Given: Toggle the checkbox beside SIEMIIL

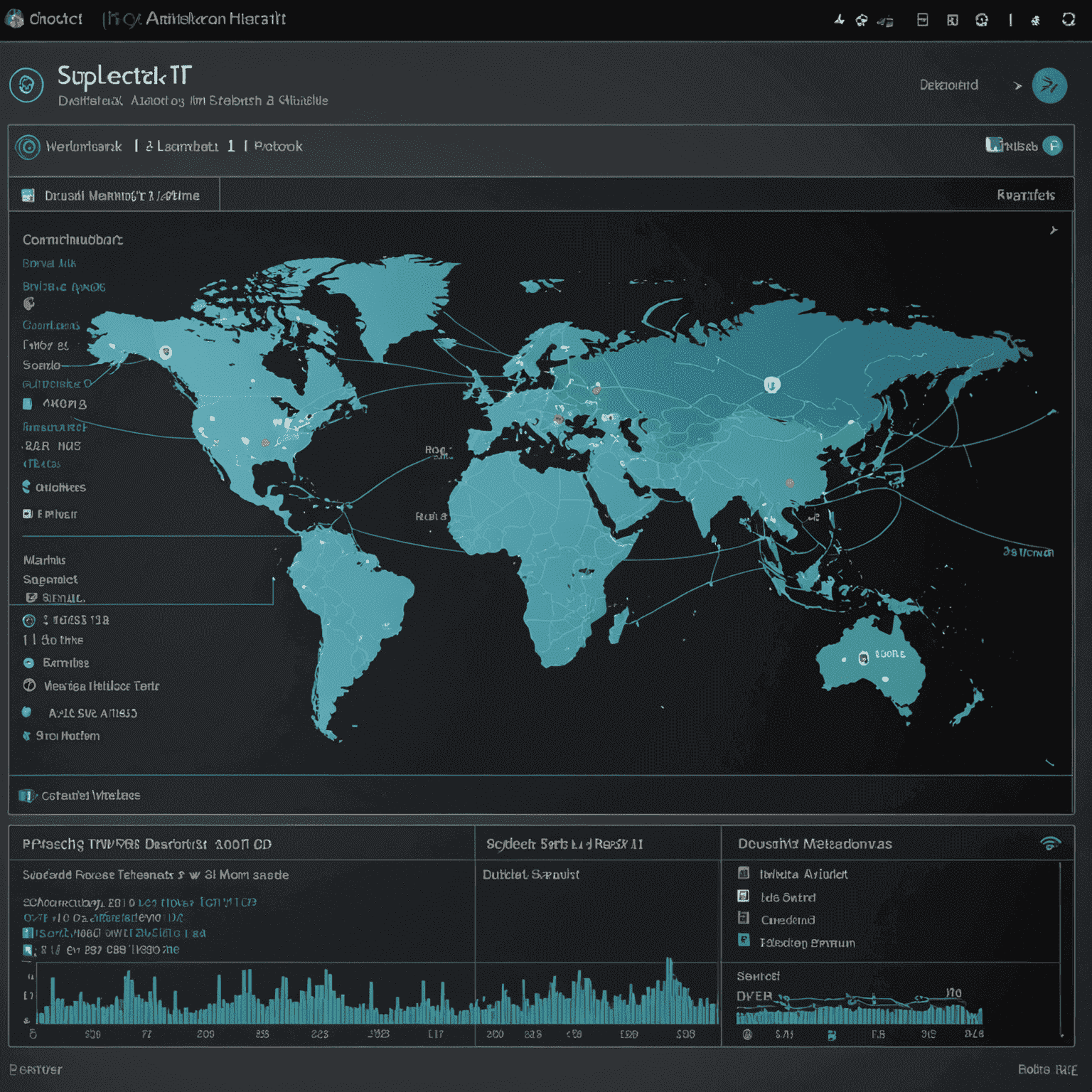Looking at the screenshot, I should click(x=31, y=598).
